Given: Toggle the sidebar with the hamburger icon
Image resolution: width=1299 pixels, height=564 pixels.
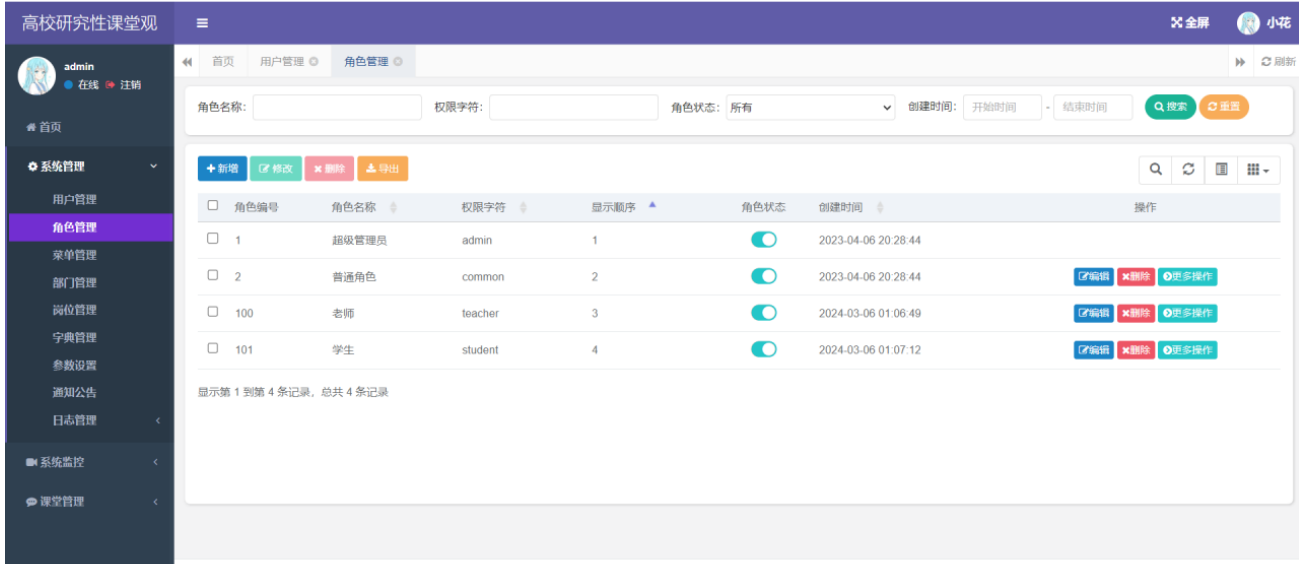Looking at the screenshot, I should click(x=203, y=23).
